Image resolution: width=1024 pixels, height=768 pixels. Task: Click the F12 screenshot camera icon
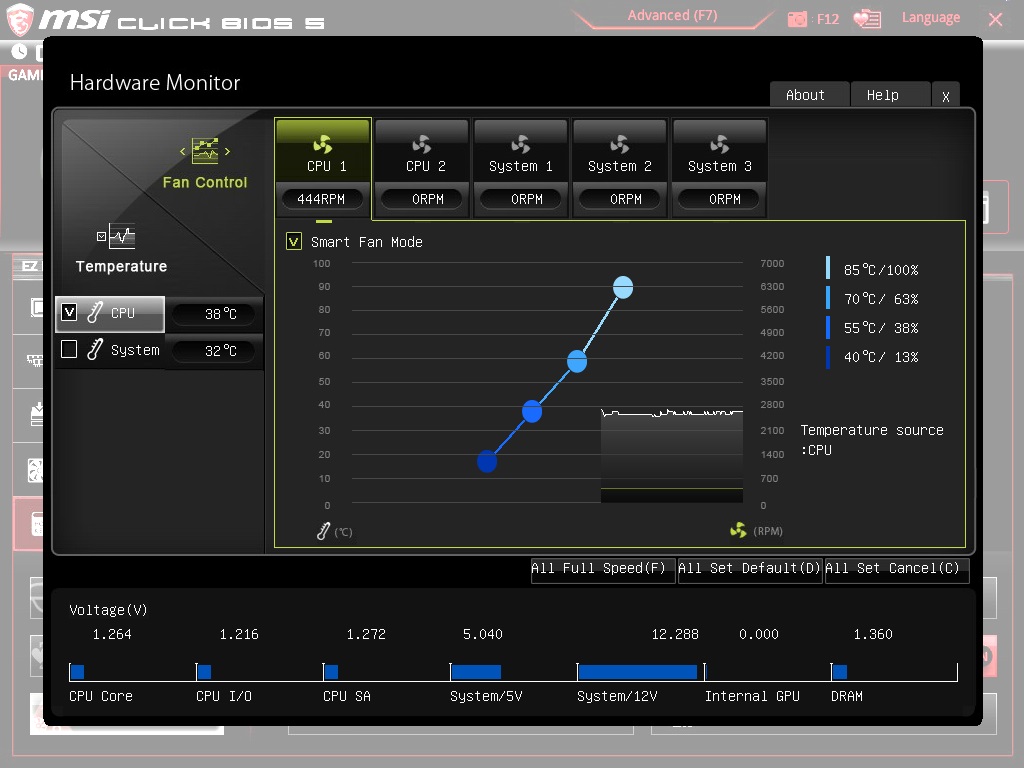tap(797, 19)
